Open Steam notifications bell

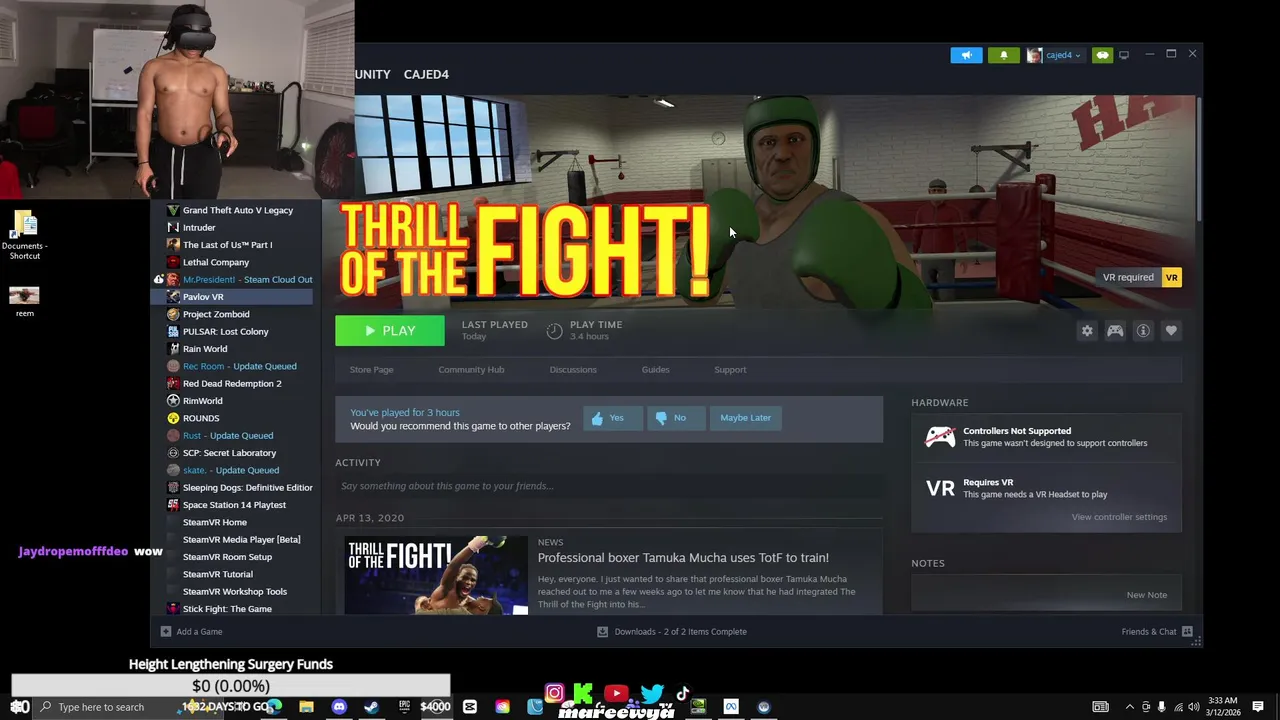tap(1004, 55)
